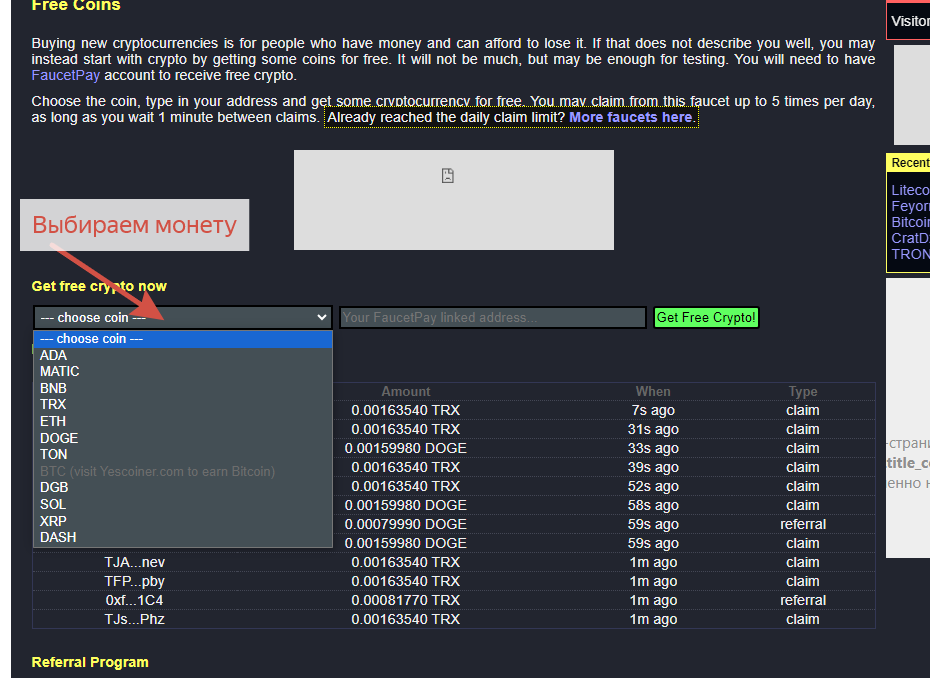Choose DOGE from the dropdown list

tap(183, 438)
